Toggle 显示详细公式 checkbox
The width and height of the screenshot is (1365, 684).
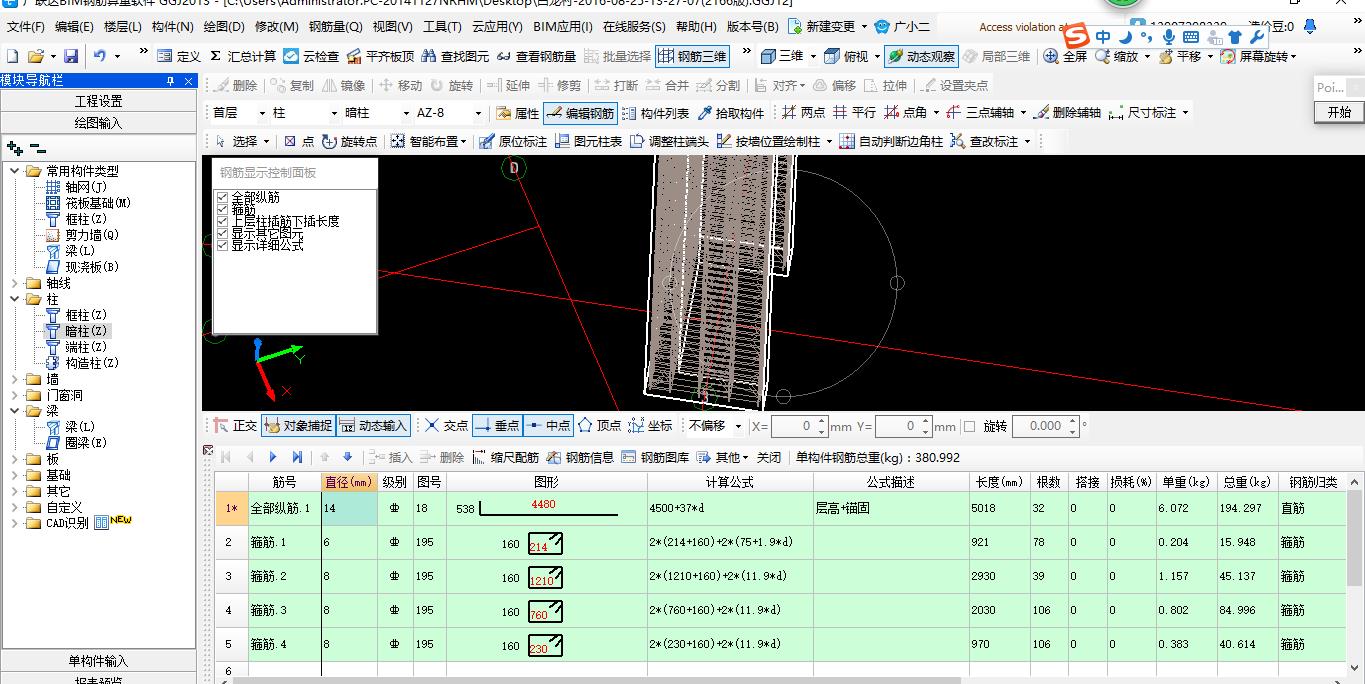click(x=223, y=245)
